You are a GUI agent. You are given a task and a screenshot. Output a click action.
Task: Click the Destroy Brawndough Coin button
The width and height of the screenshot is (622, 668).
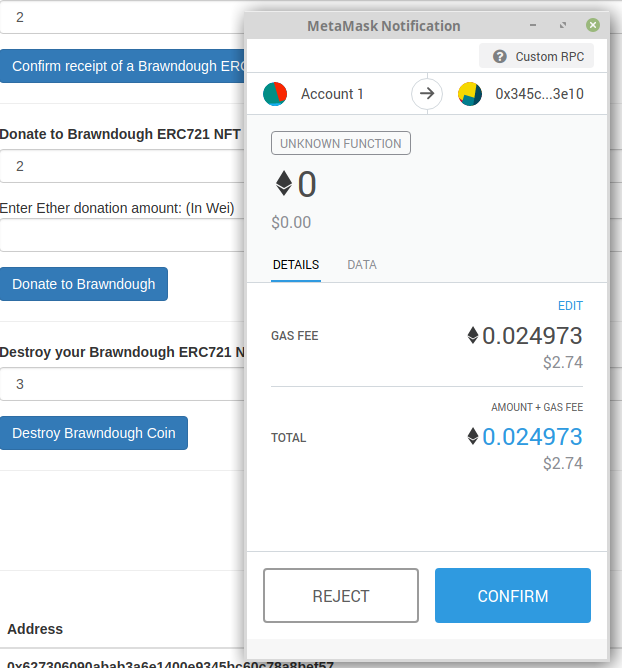pyautogui.click(x=93, y=433)
